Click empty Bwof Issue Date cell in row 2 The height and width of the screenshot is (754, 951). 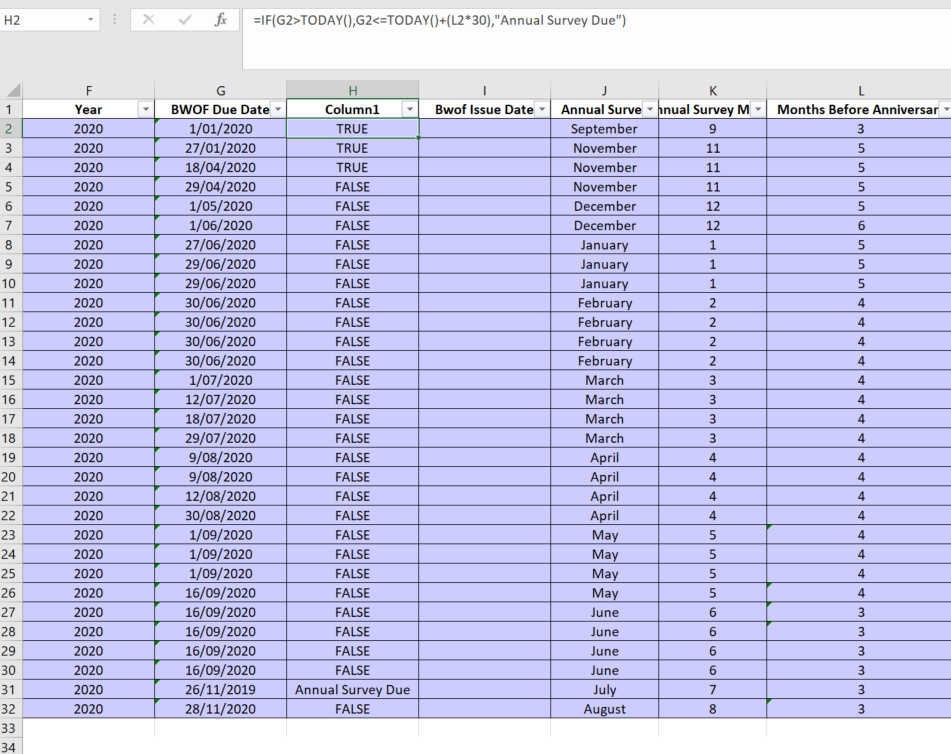tap(485, 129)
